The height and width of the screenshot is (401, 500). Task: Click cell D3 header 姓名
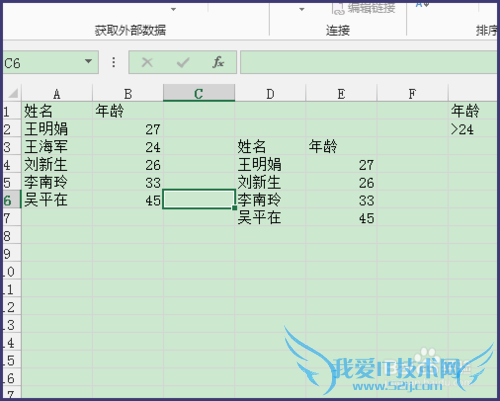pos(270,147)
